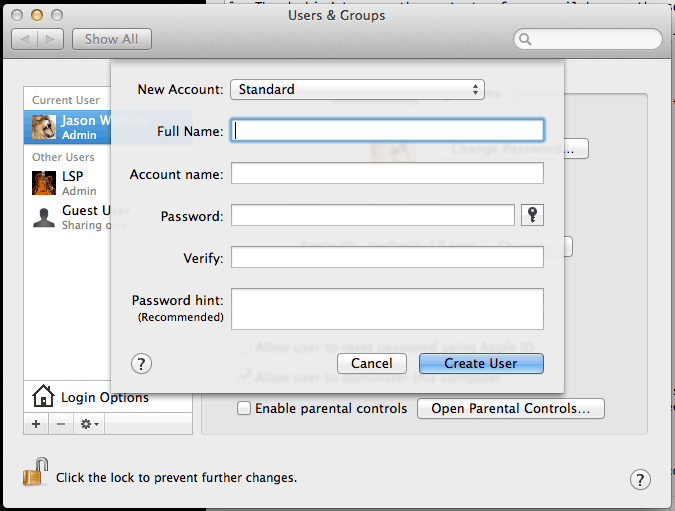This screenshot has height=511, width=675.
Task: Click the forward navigation arrow
Action: 50,39
